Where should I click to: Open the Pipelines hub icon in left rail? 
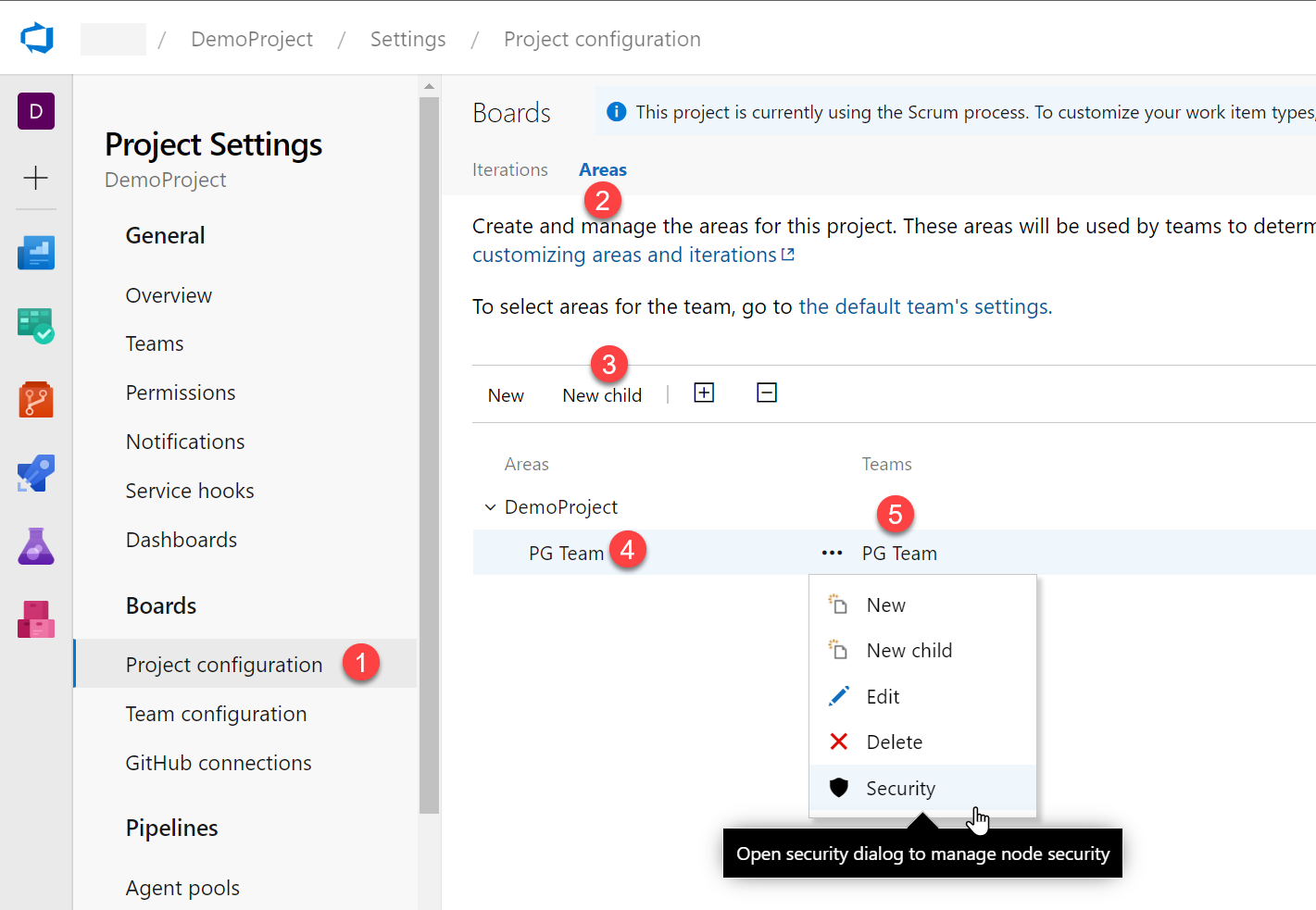pyautogui.click(x=36, y=473)
